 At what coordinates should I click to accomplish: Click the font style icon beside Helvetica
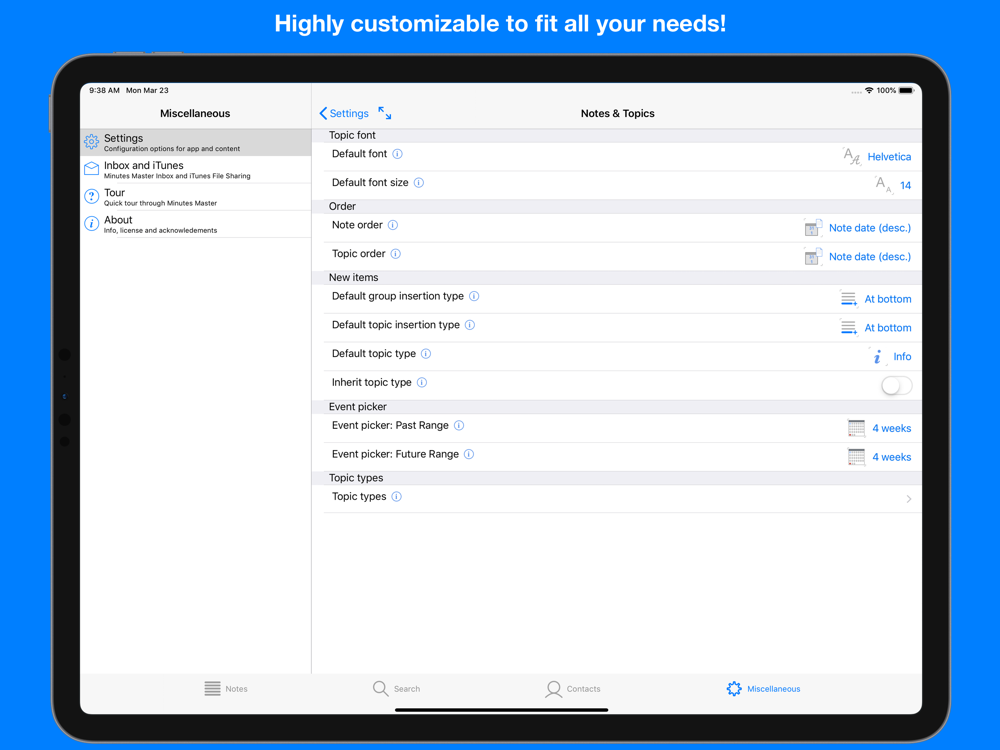(852, 156)
